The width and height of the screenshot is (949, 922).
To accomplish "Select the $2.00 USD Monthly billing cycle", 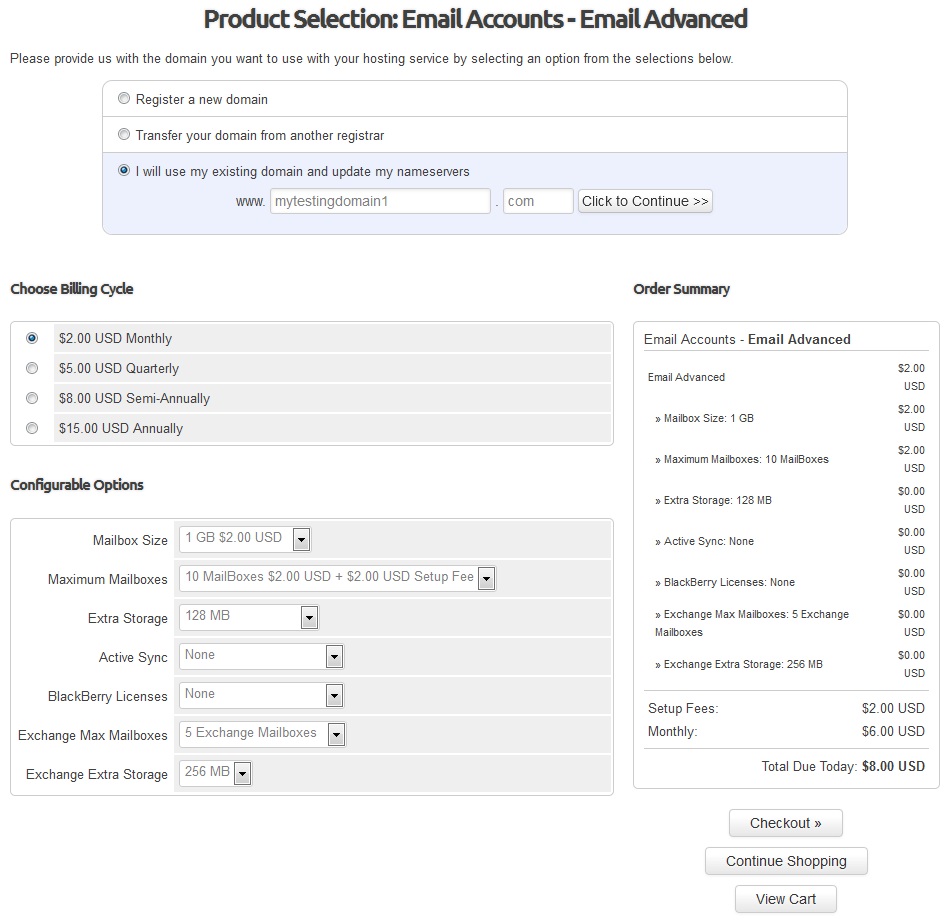I will (x=31, y=338).
